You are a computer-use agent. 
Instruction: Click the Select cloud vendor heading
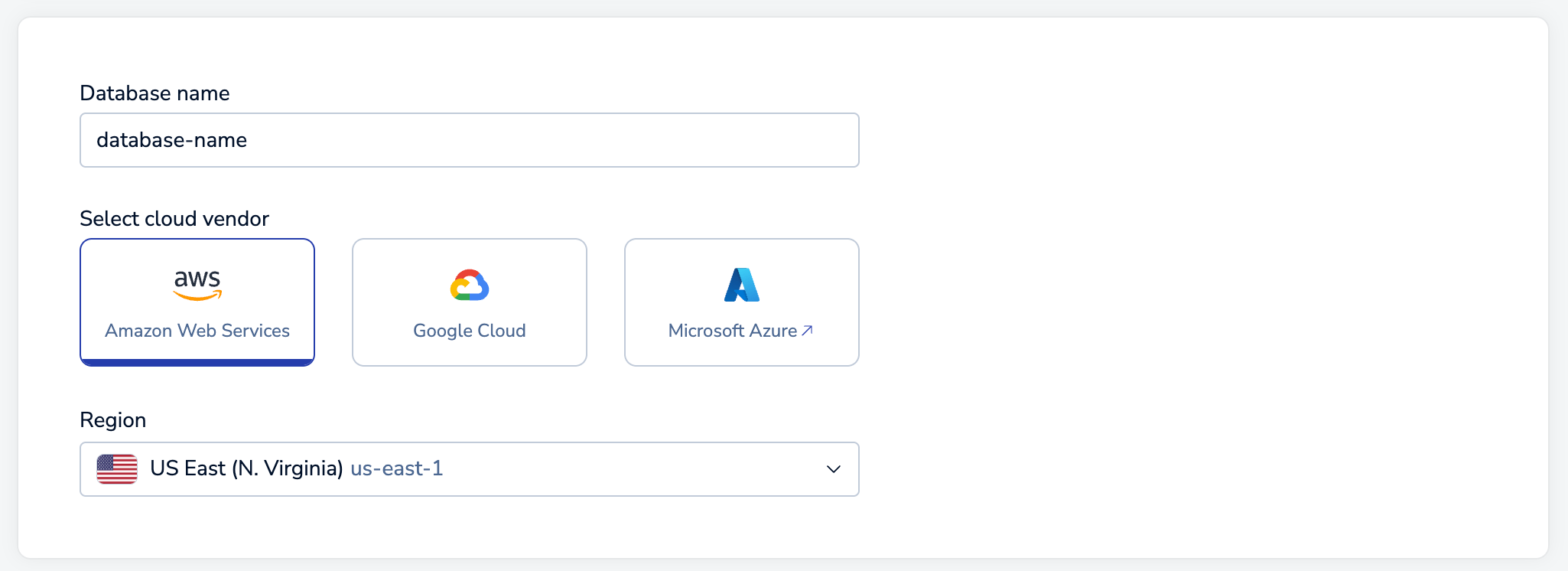tap(174, 219)
